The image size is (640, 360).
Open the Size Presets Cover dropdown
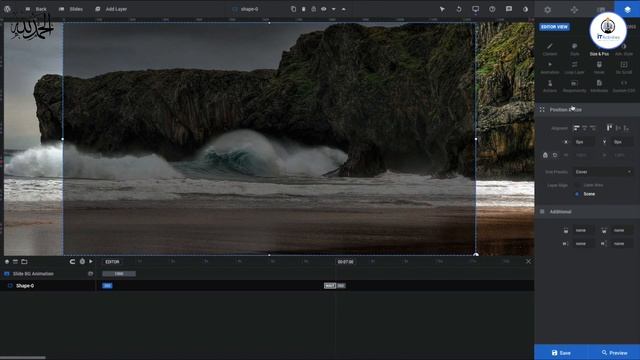[x=603, y=172]
